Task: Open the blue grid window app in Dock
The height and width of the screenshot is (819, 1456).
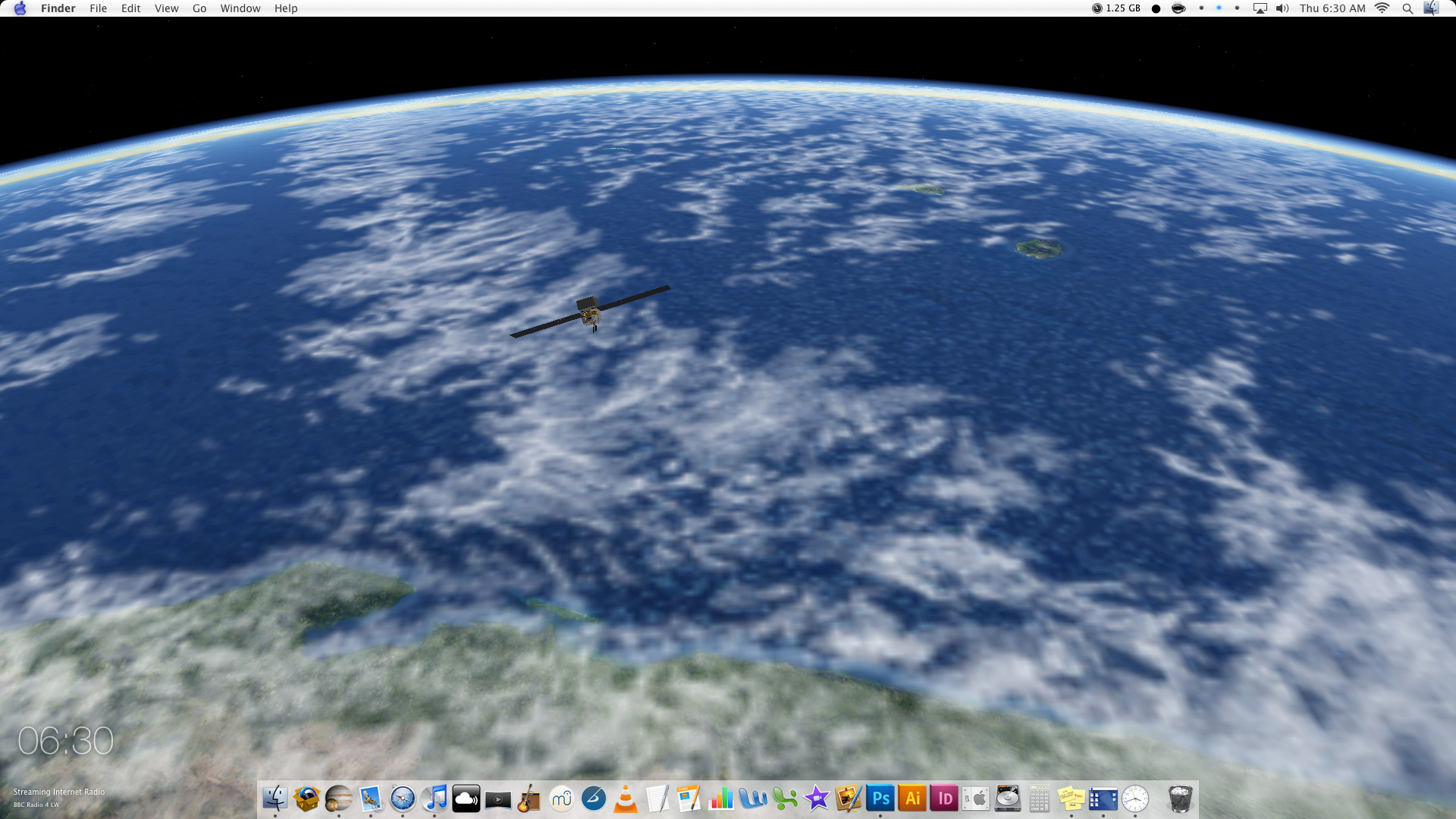Action: point(1103,799)
